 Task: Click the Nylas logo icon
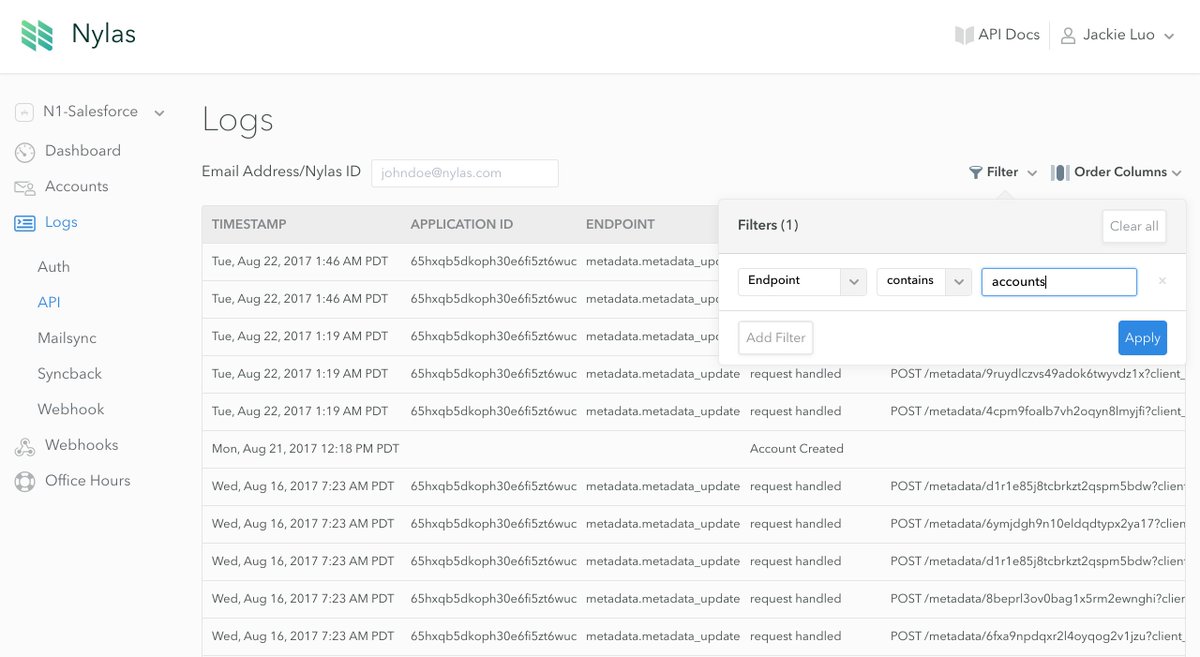[36, 33]
